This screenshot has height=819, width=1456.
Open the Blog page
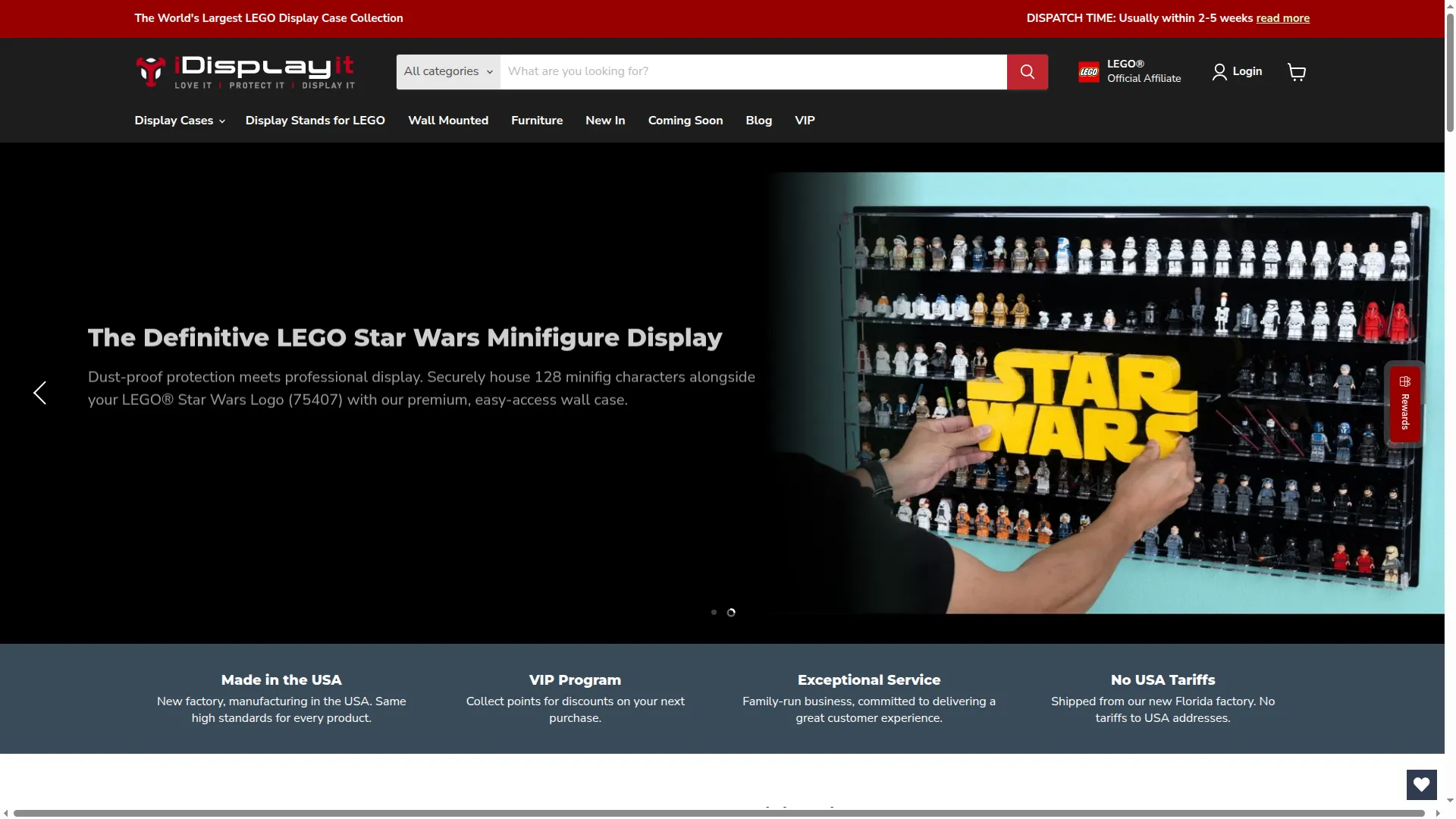click(x=759, y=121)
